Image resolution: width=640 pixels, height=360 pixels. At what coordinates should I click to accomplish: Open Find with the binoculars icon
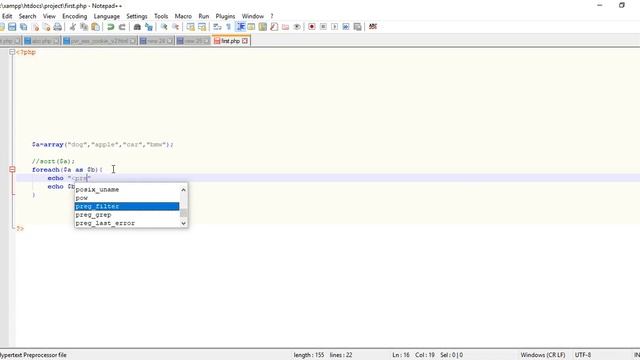[137, 27]
